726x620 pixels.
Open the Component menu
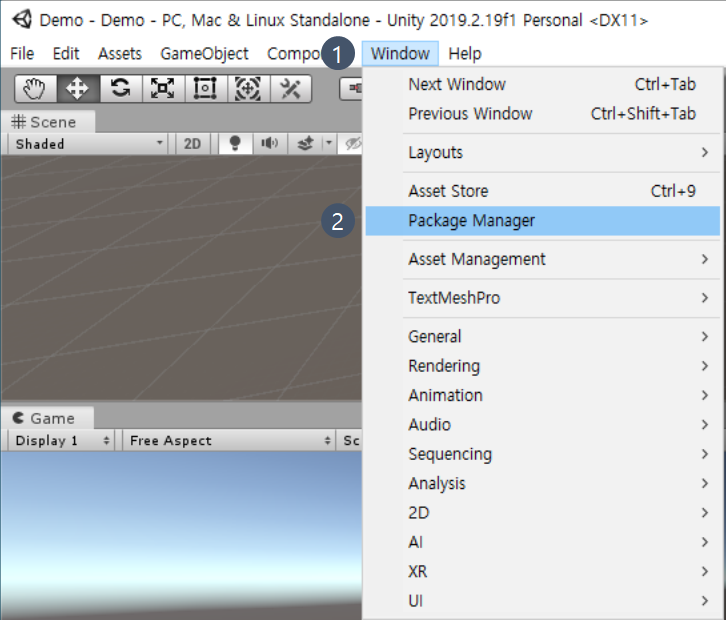tap(293, 54)
